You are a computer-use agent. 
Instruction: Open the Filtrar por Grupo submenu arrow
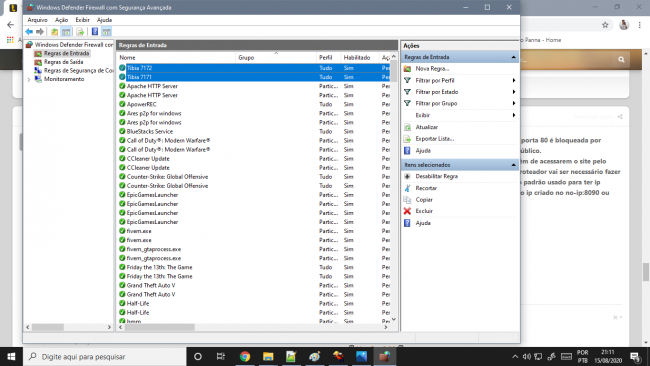point(514,104)
